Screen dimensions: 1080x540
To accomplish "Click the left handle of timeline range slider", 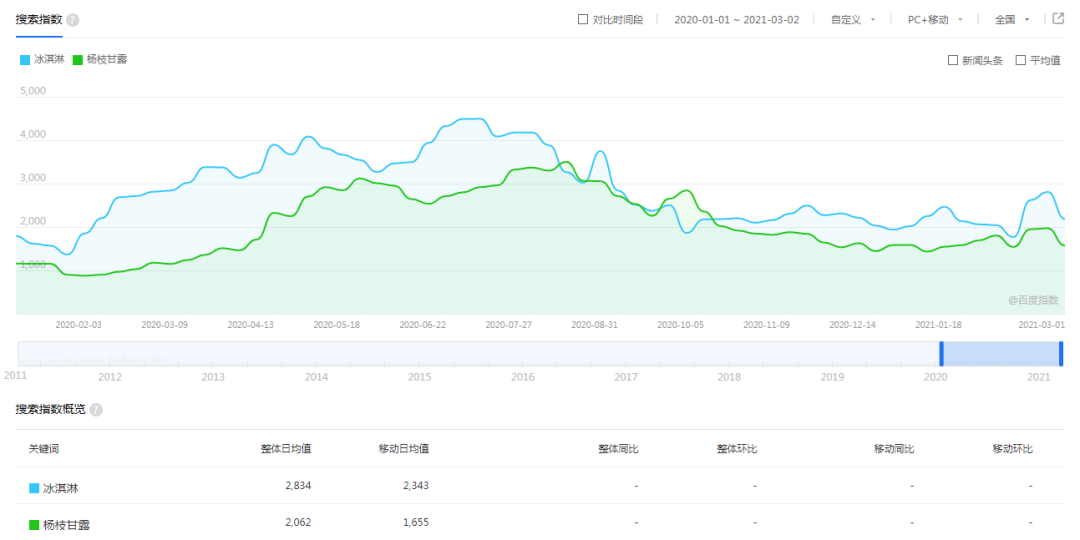I will point(940,353).
